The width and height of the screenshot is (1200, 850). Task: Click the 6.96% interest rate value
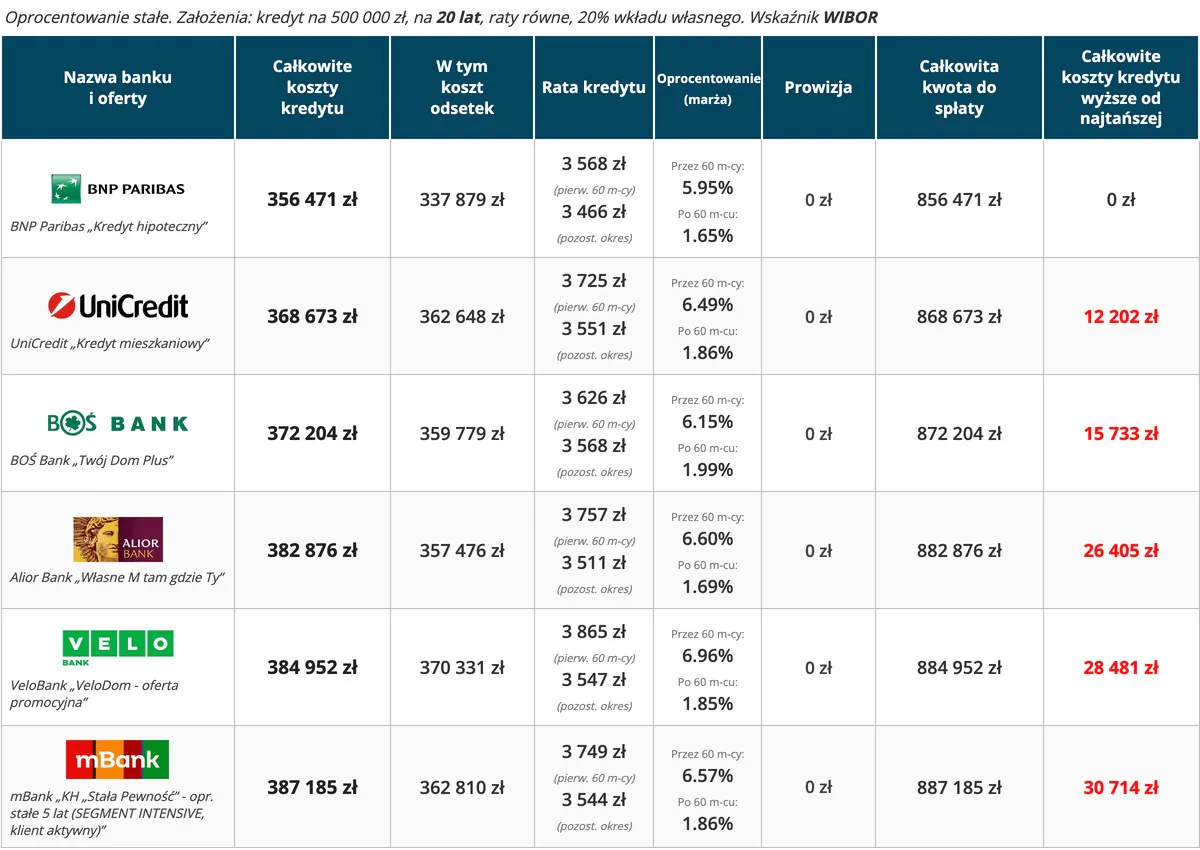coord(708,655)
